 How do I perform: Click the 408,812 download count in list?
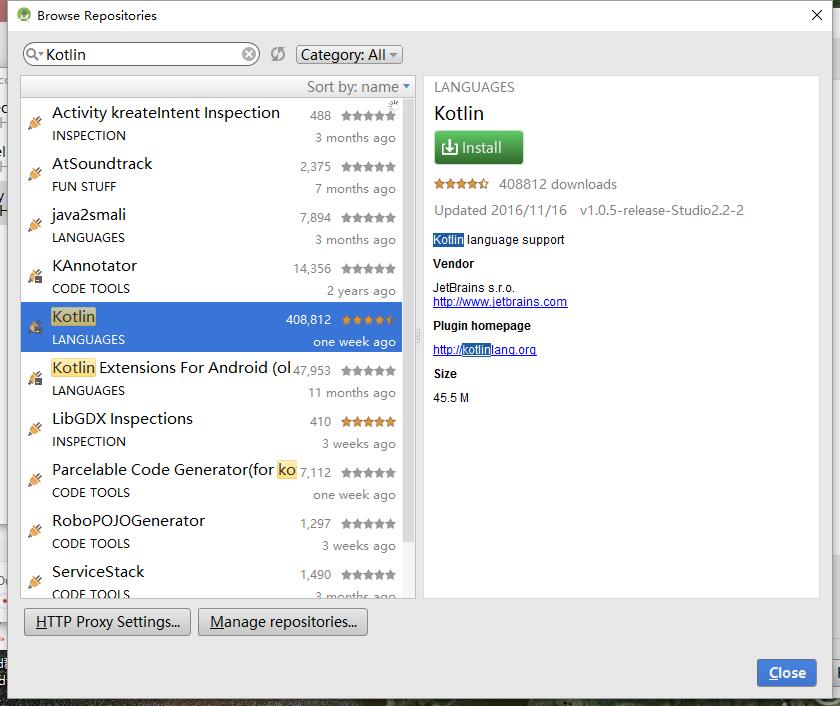pyautogui.click(x=309, y=320)
